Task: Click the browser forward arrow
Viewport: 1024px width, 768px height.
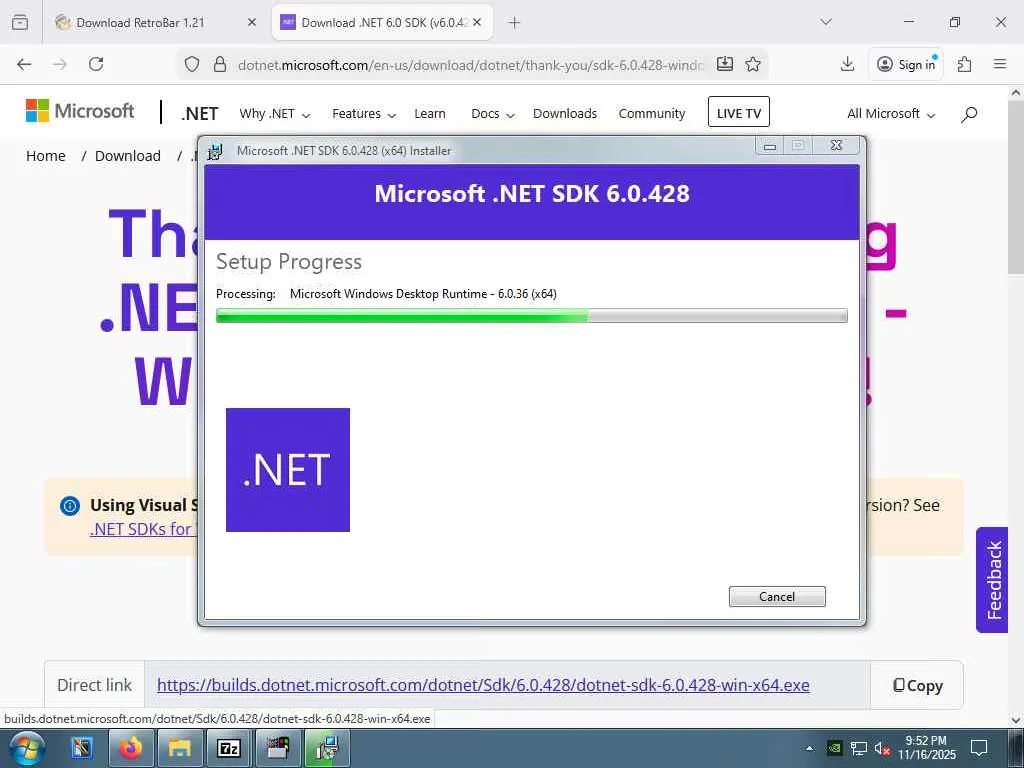Action: (60, 64)
